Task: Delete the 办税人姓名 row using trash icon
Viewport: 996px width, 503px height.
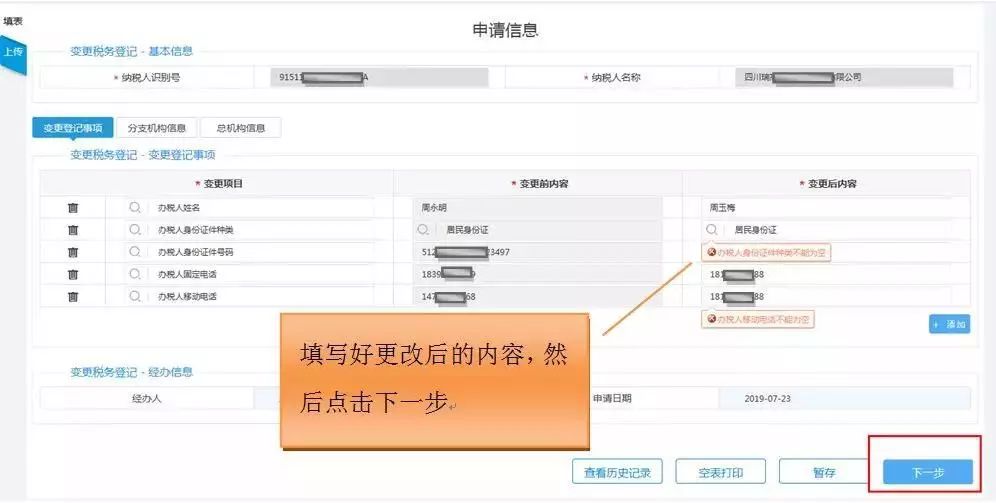Action: 73,208
